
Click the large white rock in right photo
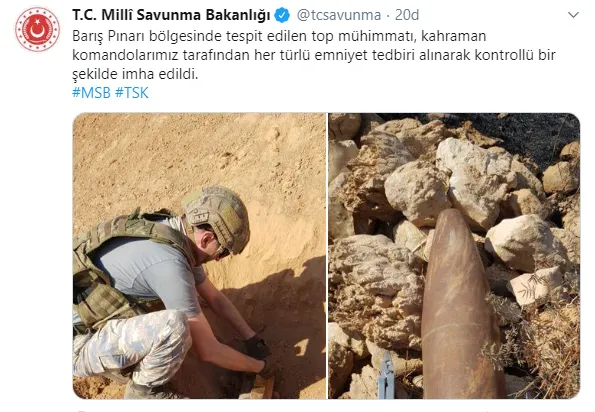tap(476, 178)
